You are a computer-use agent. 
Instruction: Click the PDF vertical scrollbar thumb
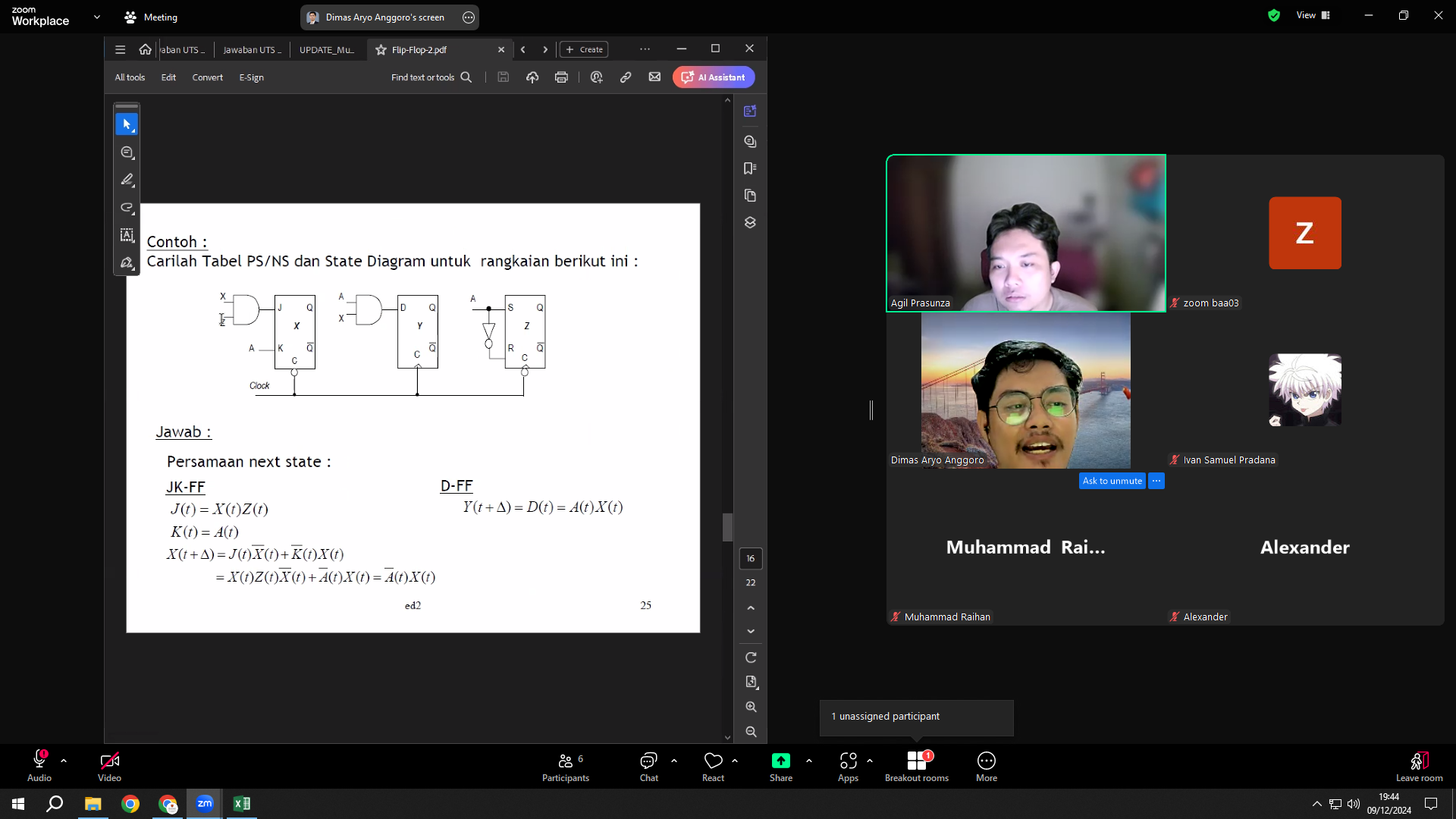pyautogui.click(x=727, y=527)
